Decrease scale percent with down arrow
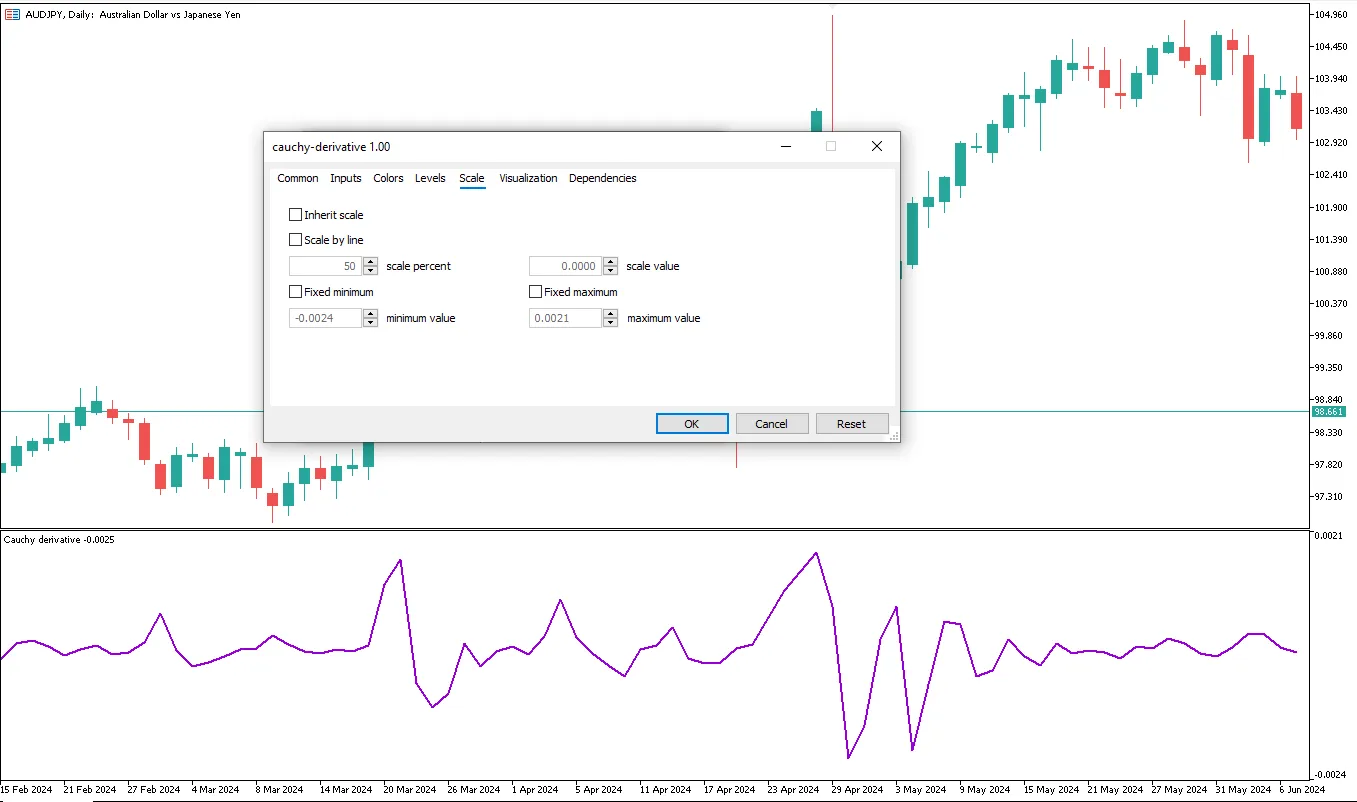Screen dimensions: 1357x802 pos(371,271)
